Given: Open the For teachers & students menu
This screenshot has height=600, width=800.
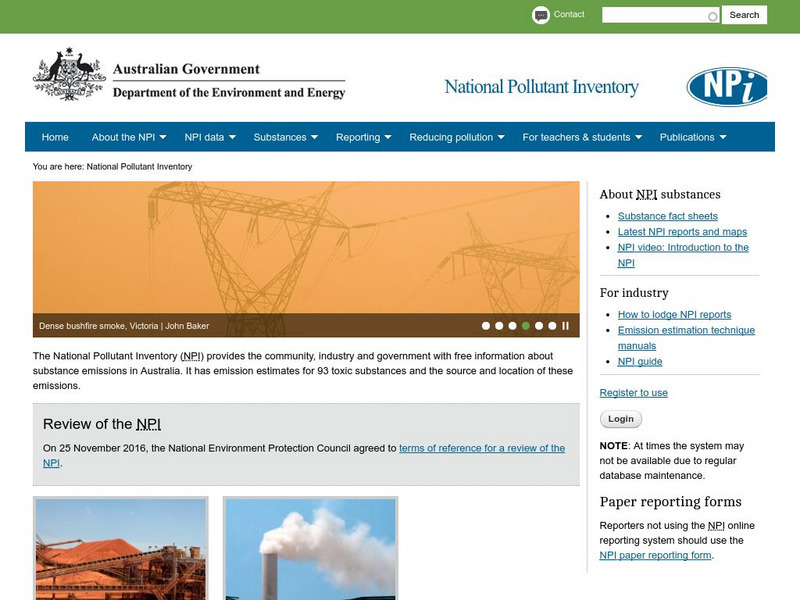Looking at the screenshot, I should pos(576,137).
